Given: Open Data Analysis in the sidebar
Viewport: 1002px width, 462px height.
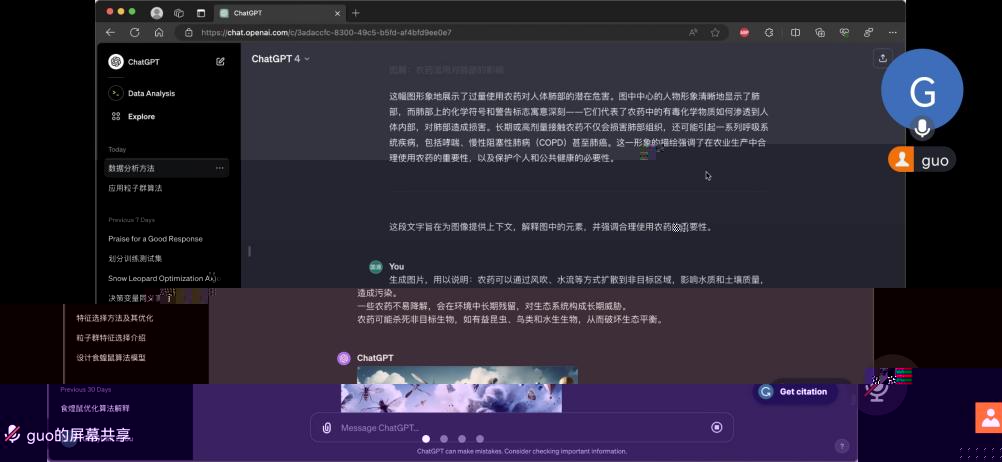Looking at the screenshot, I should coord(150,93).
